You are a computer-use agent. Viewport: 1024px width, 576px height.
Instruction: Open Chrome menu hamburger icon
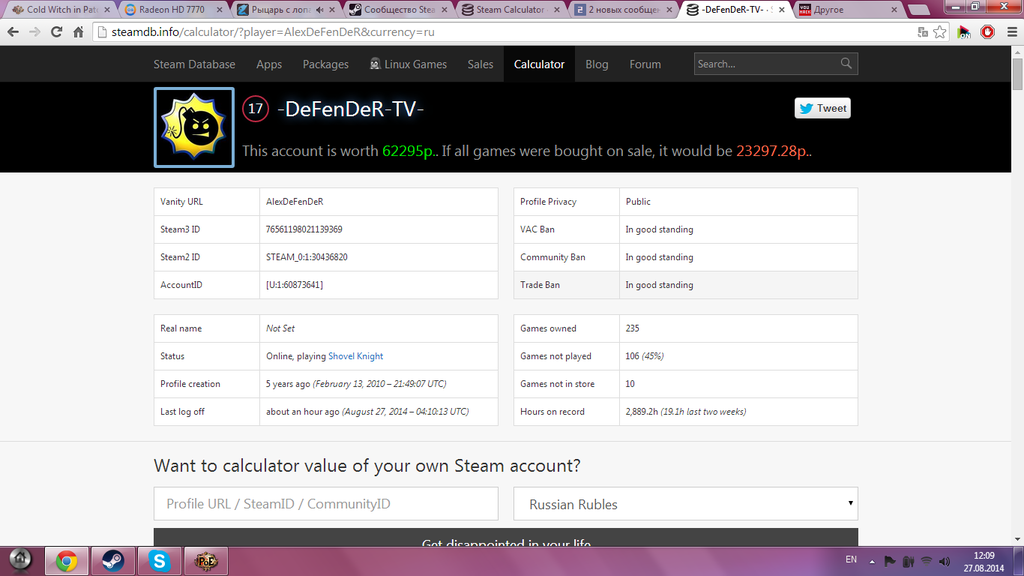[x=1012, y=32]
